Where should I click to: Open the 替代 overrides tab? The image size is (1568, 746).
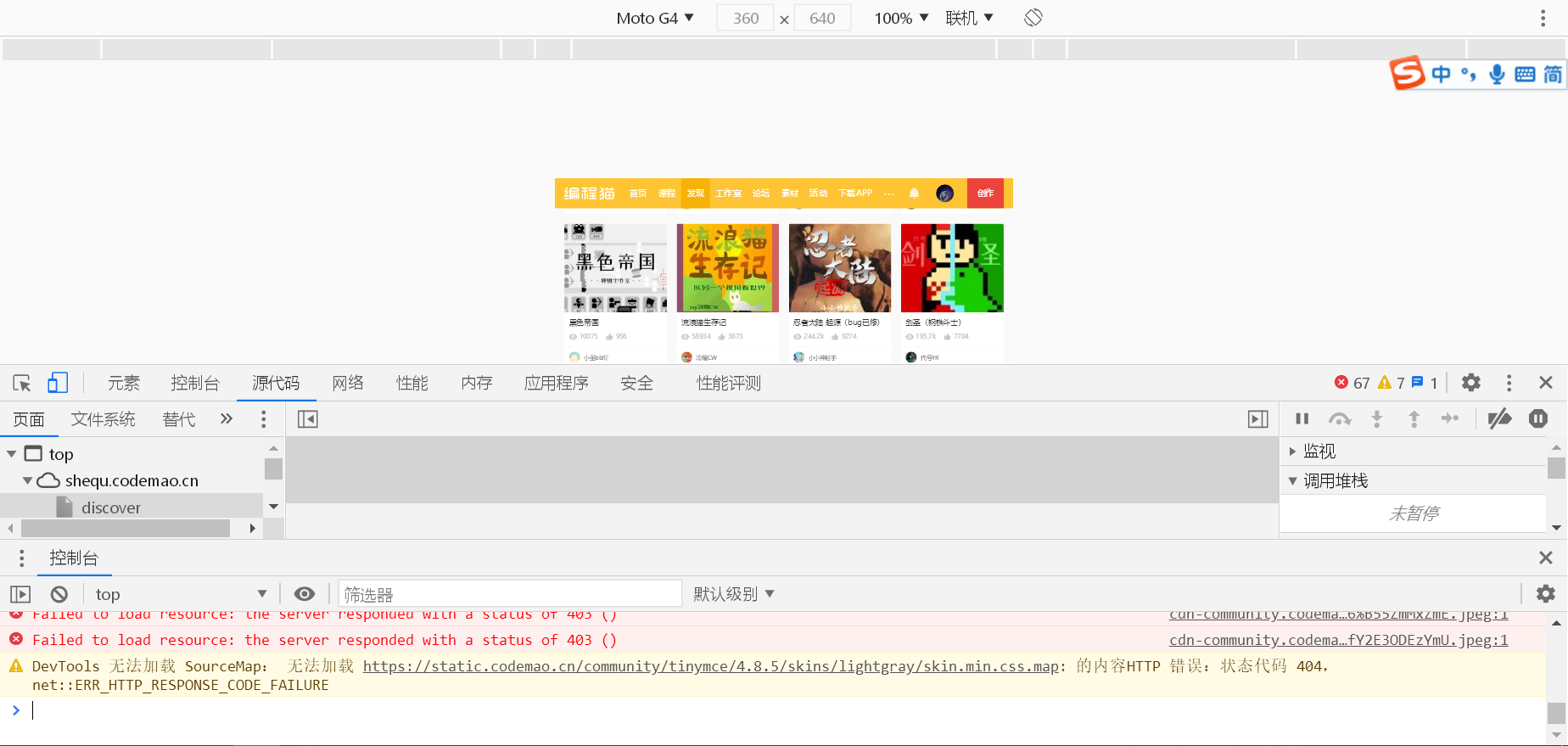point(179,419)
